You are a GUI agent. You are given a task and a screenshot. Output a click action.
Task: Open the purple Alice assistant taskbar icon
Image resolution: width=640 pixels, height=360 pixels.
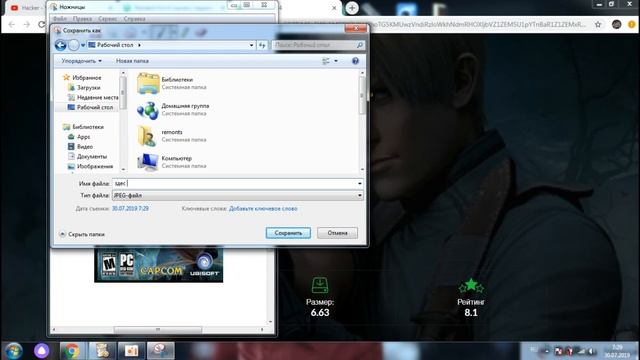click(x=41, y=351)
